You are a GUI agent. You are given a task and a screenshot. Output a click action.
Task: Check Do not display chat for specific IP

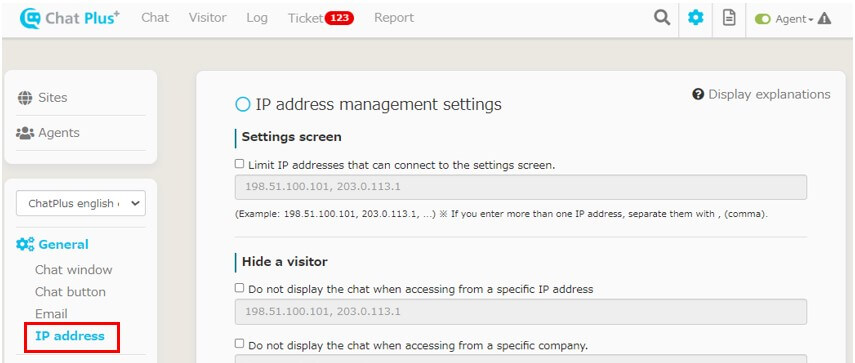pyautogui.click(x=239, y=288)
